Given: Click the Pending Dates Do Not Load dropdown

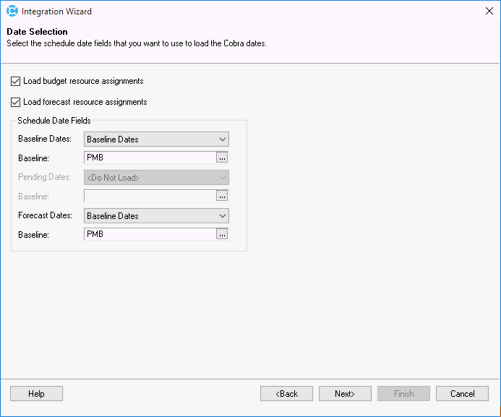Looking at the screenshot, I should 156,178.
